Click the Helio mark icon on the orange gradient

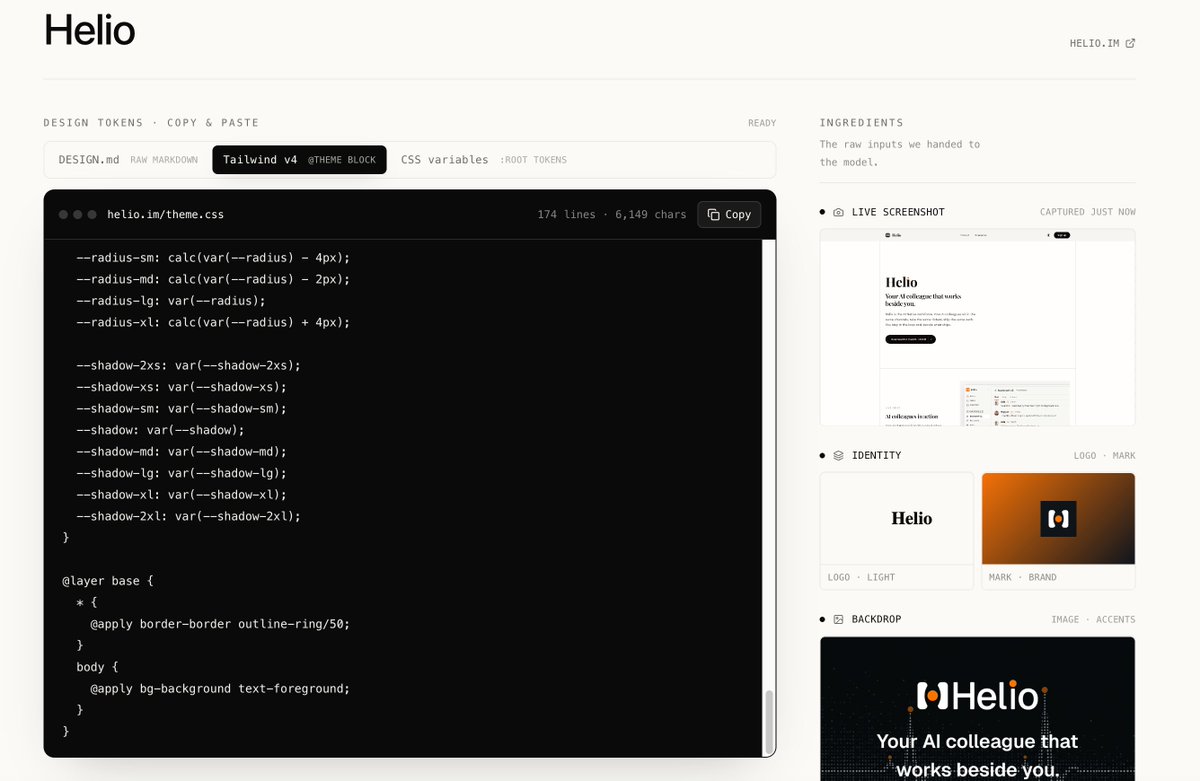pos(1058,519)
